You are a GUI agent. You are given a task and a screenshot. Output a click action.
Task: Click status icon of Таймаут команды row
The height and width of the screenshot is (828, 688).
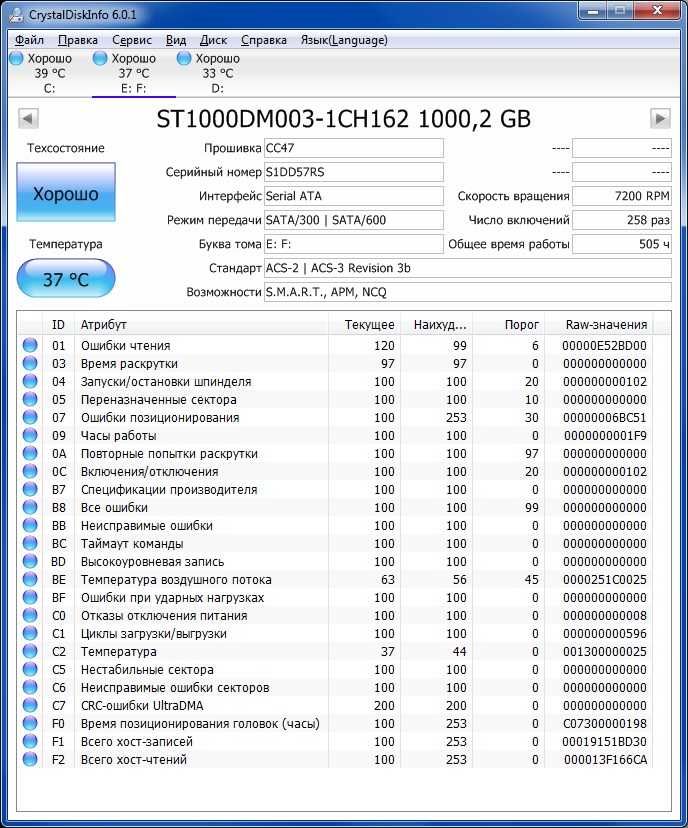click(30, 543)
